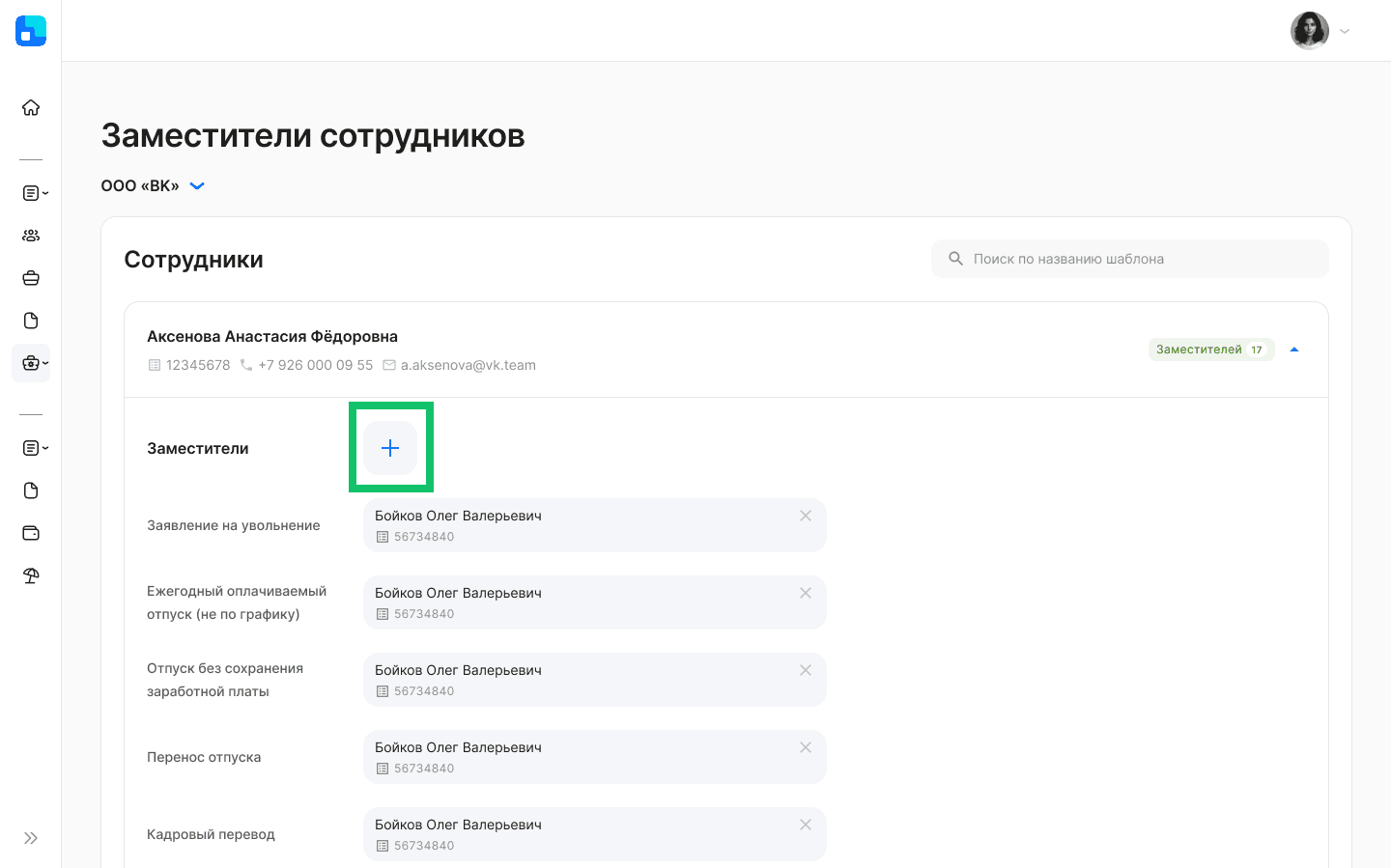Screen dimensions: 1391x868
Task: Expand sidebar with double chevron icon
Action: (x=31, y=838)
